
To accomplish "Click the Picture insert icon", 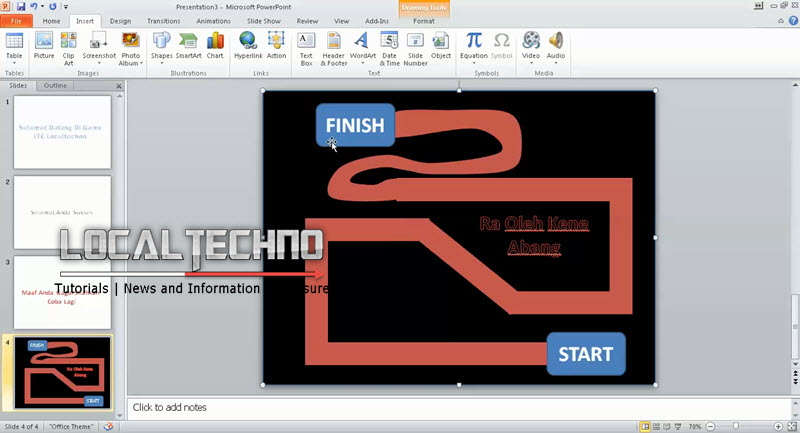I will (44, 45).
